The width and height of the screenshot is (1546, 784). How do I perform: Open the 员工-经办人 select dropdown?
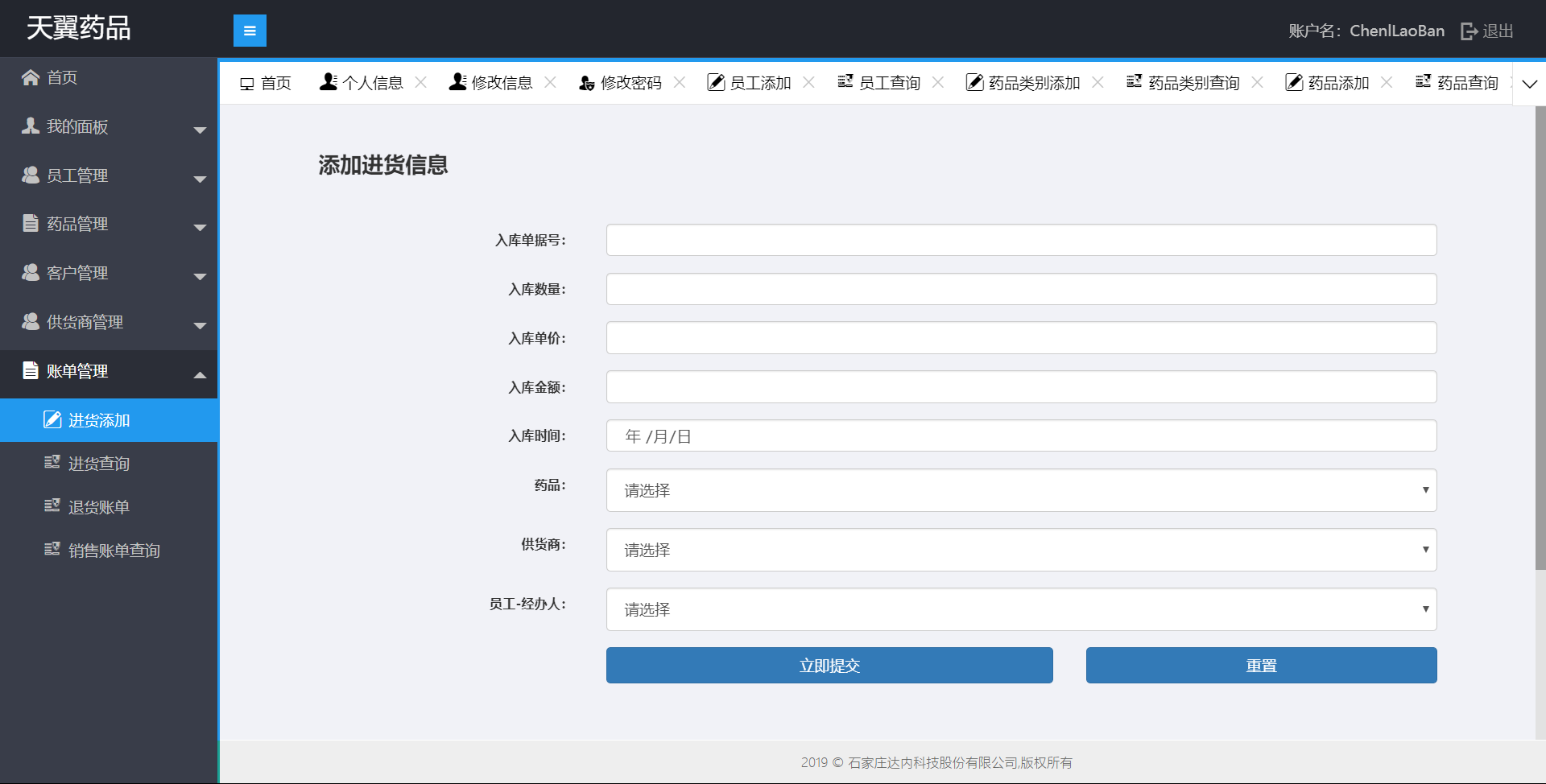point(1021,609)
